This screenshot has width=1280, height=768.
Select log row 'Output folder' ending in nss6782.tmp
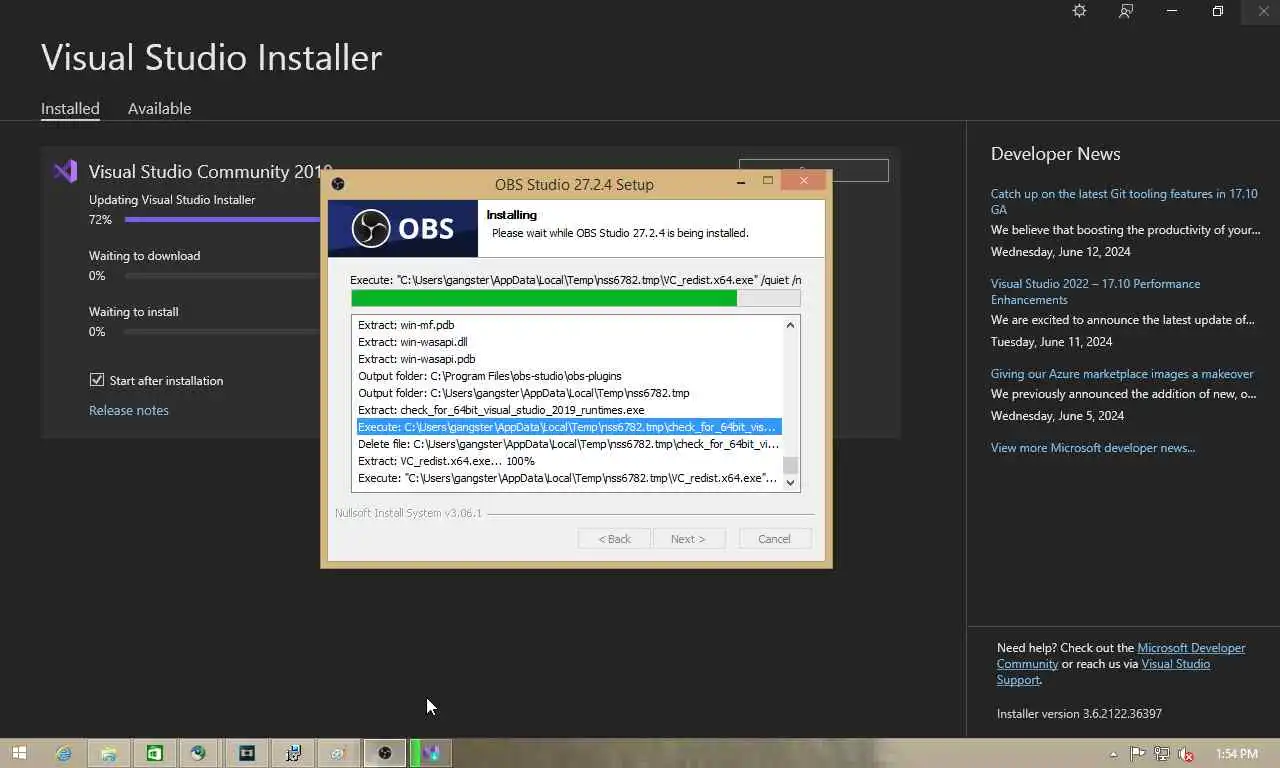coord(568,392)
